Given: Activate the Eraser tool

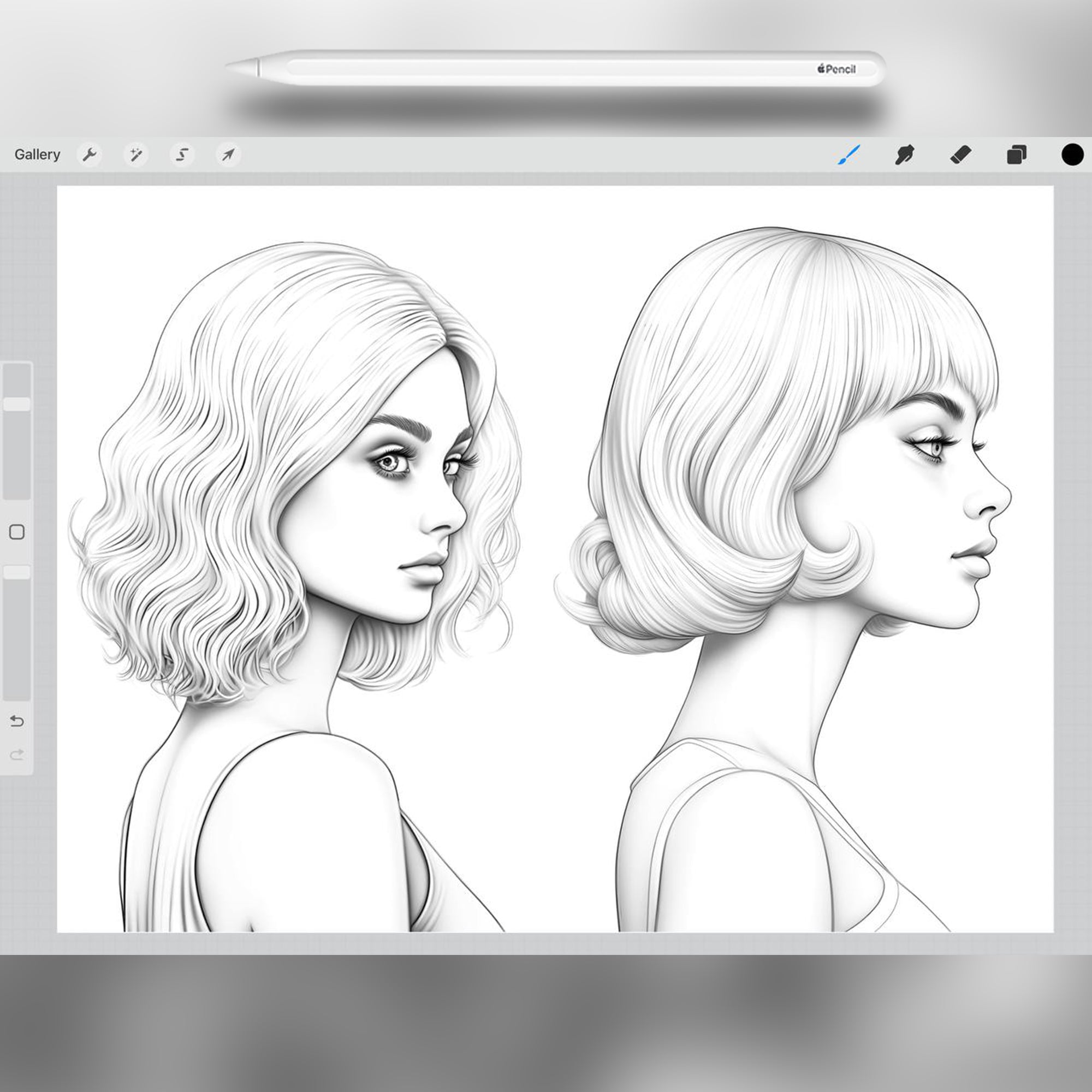Looking at the screenshot, I should [962, 155].
